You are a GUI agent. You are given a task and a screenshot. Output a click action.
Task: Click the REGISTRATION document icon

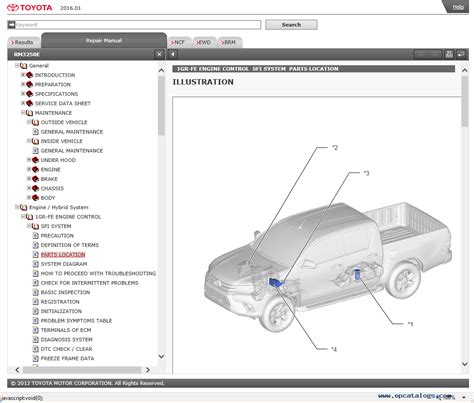tap(36, 302)
